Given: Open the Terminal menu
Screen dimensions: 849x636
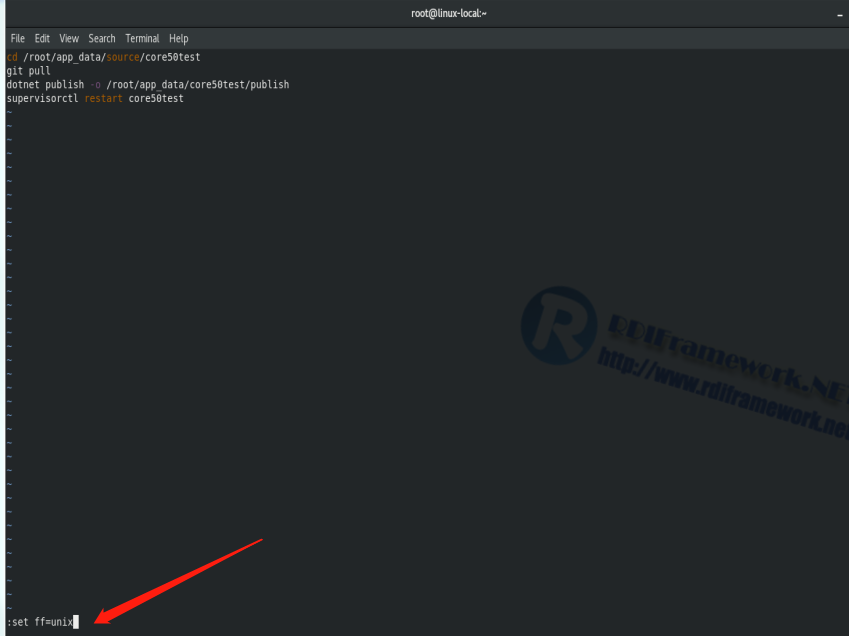Looking at the screenshot, I should pyautogui.click(x=142, y=38).
